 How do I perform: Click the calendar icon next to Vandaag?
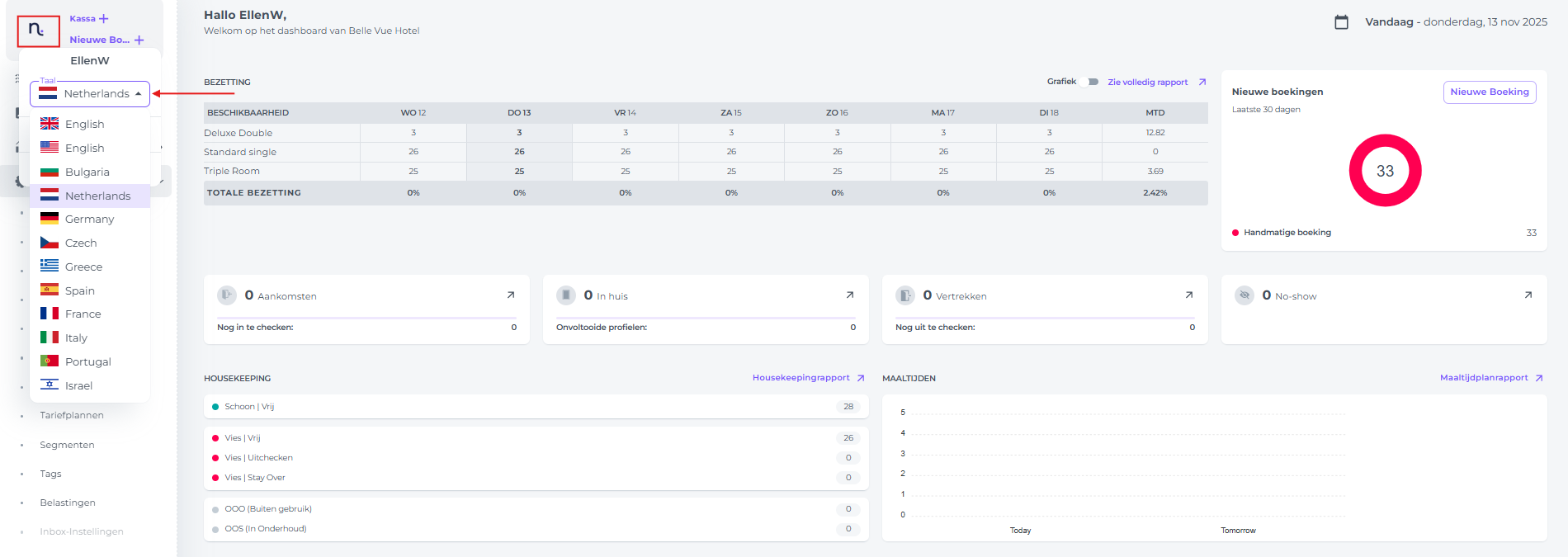[x=1341, y=22]
